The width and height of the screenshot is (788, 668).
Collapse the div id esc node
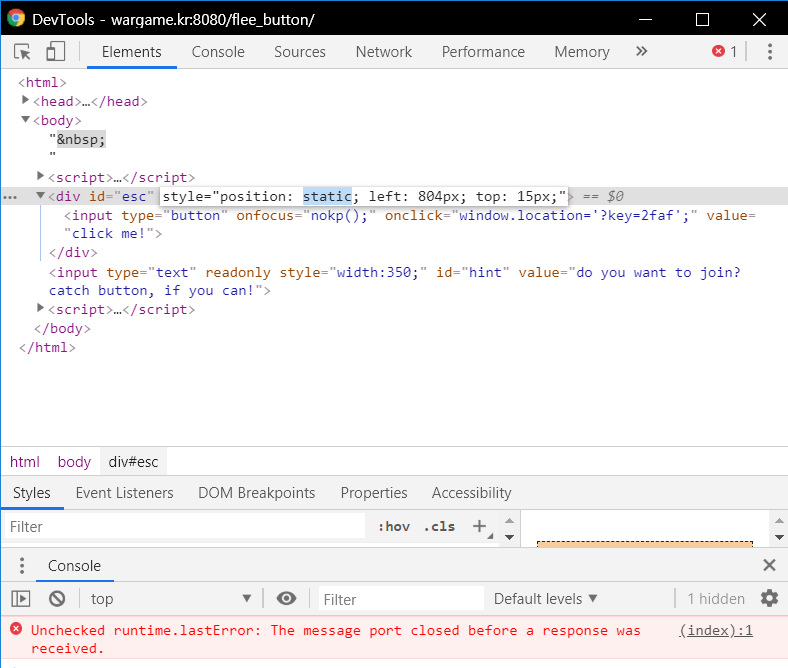(x=41, y=196)
